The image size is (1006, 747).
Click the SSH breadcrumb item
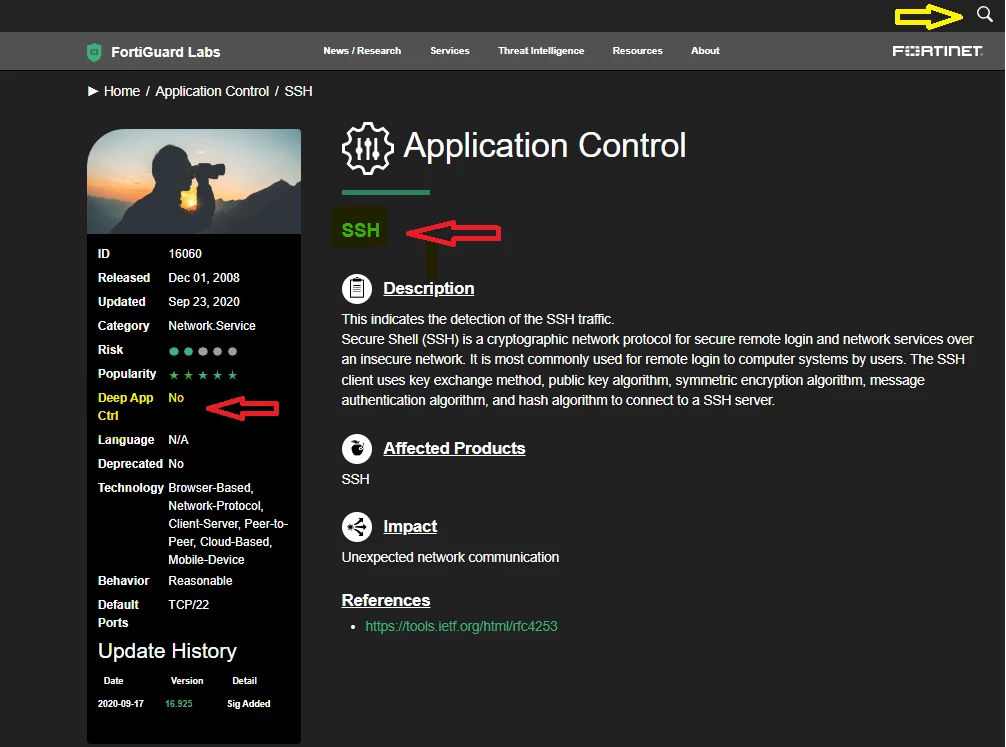tap(298, 91)
